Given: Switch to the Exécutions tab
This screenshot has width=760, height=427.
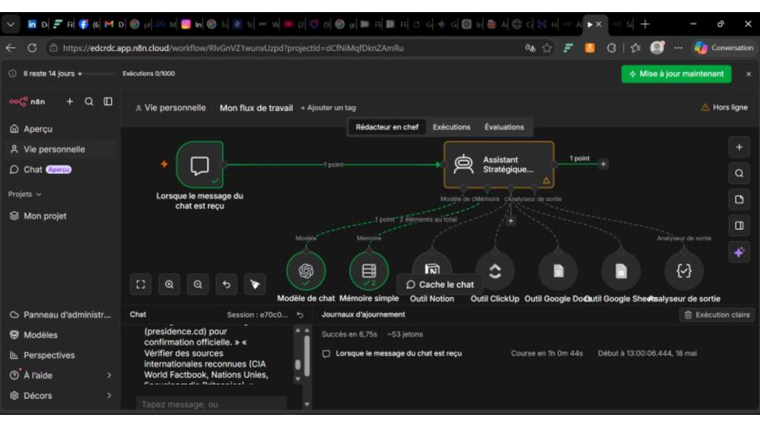Looking at the screenshot, I should 451,127.
